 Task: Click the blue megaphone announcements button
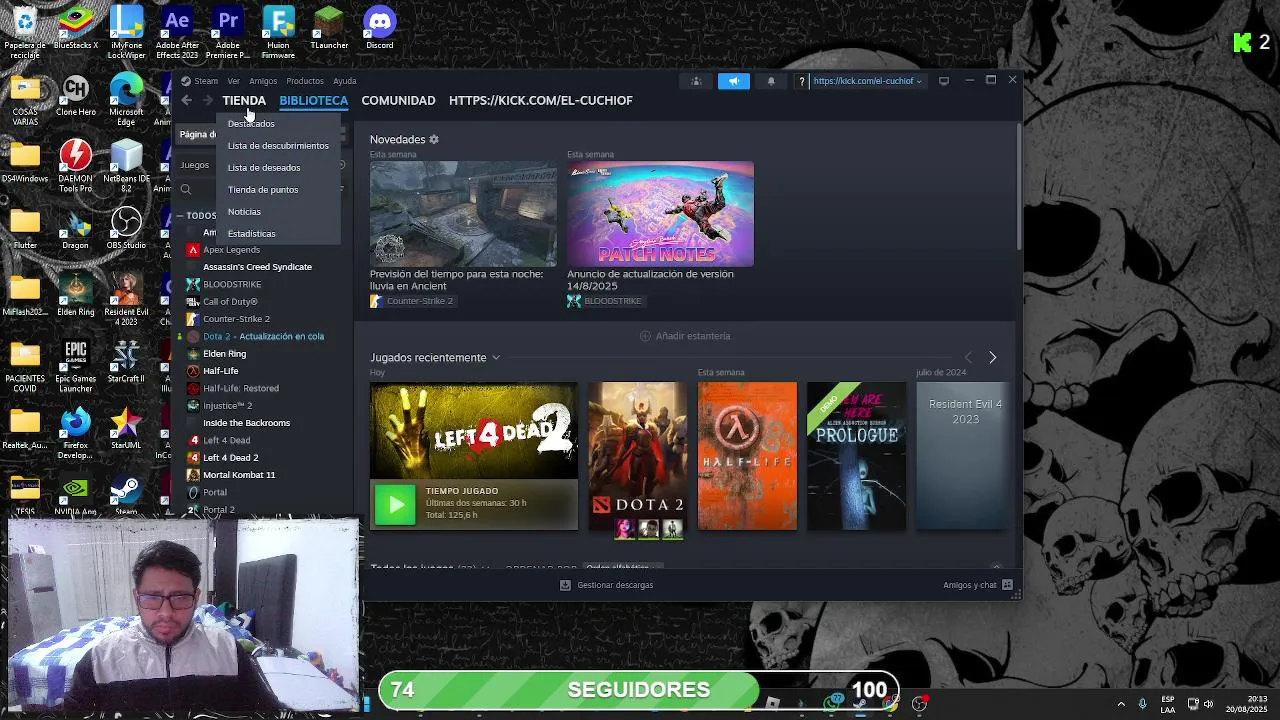click(733, 81)
